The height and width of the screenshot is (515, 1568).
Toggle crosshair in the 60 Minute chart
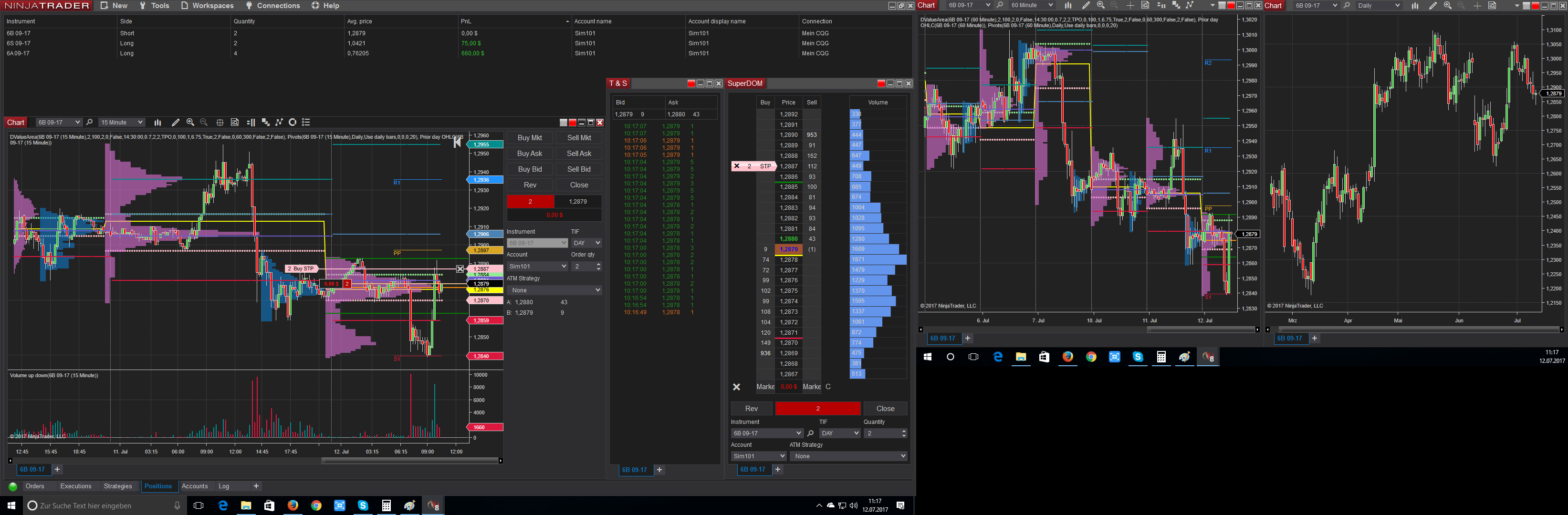click(x=1130, y=5)
